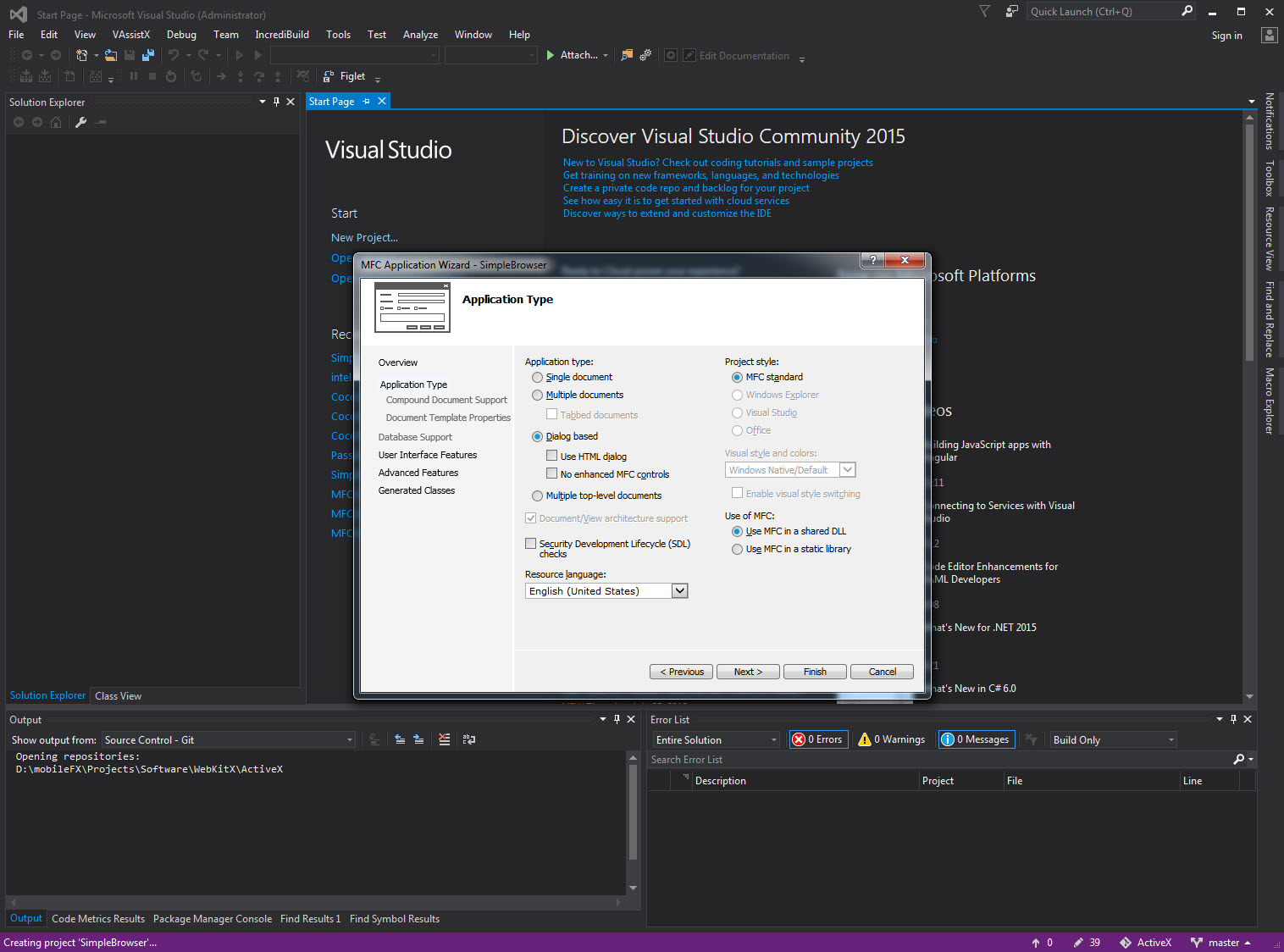Click the green Start debugging arrow

(551, 55)
